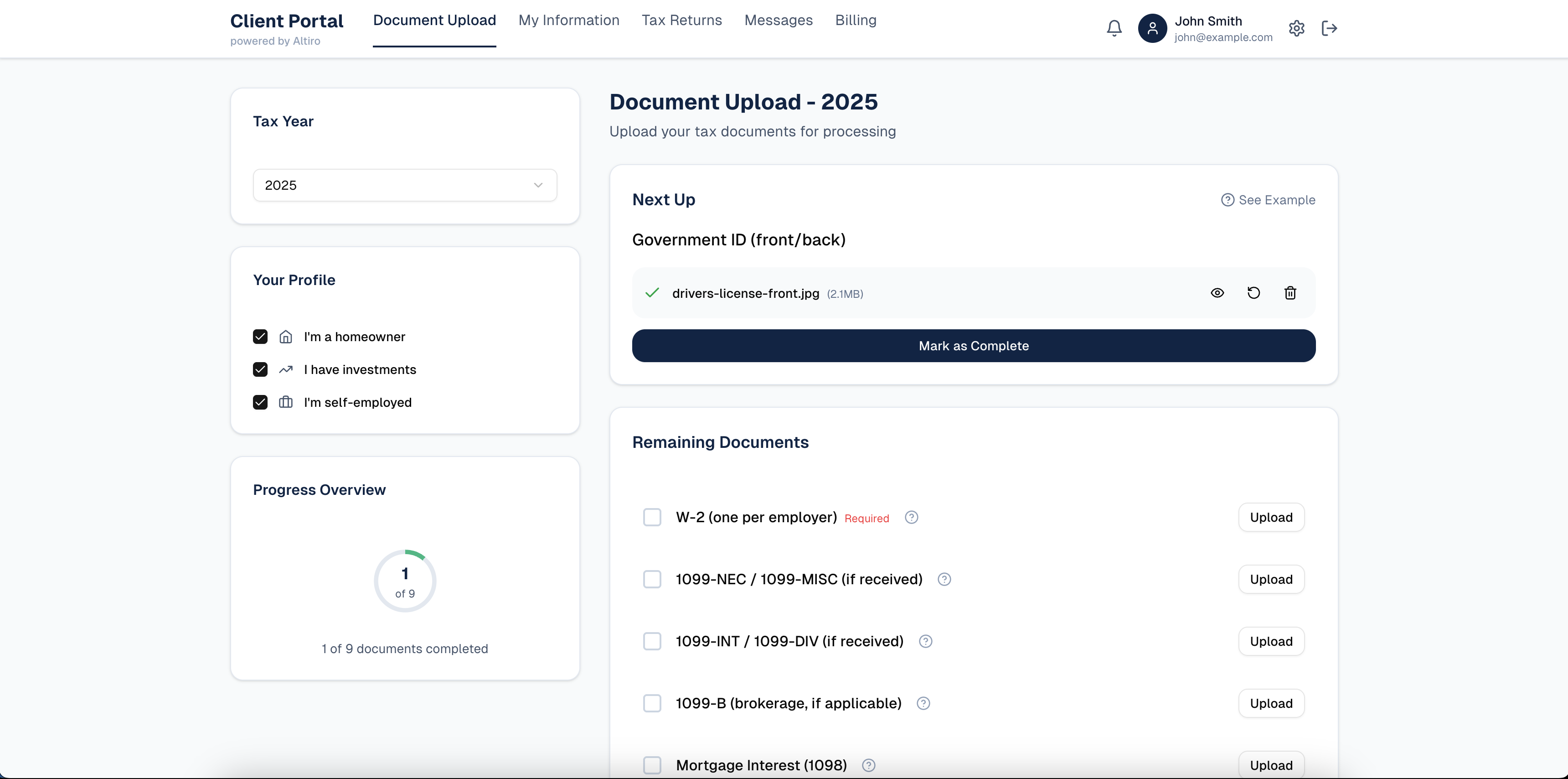The width and height of the screenshot is (1568, 779).
Task: Preview drivers-license-front.jpg with the eye icon
Action: tap(1217, 293)
